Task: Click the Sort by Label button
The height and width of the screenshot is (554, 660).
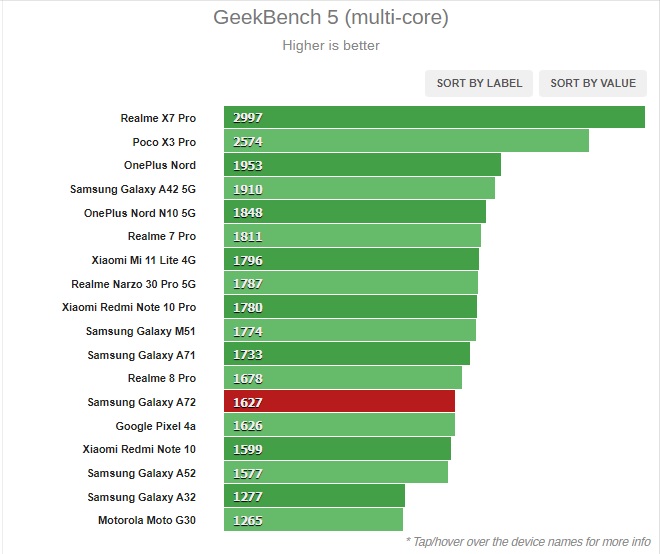Action: click(x=479, y=83)
